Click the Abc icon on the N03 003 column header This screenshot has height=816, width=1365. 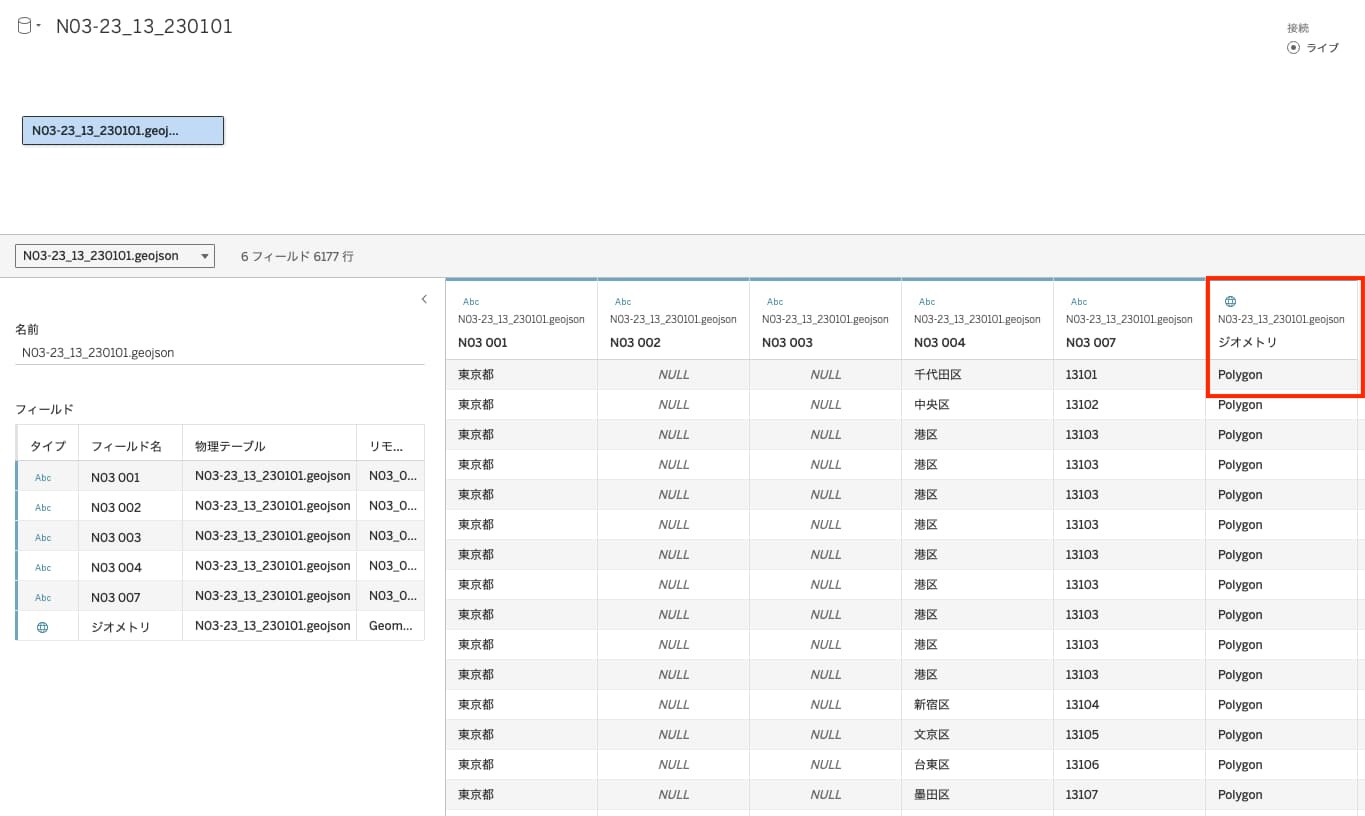point(775,301)
